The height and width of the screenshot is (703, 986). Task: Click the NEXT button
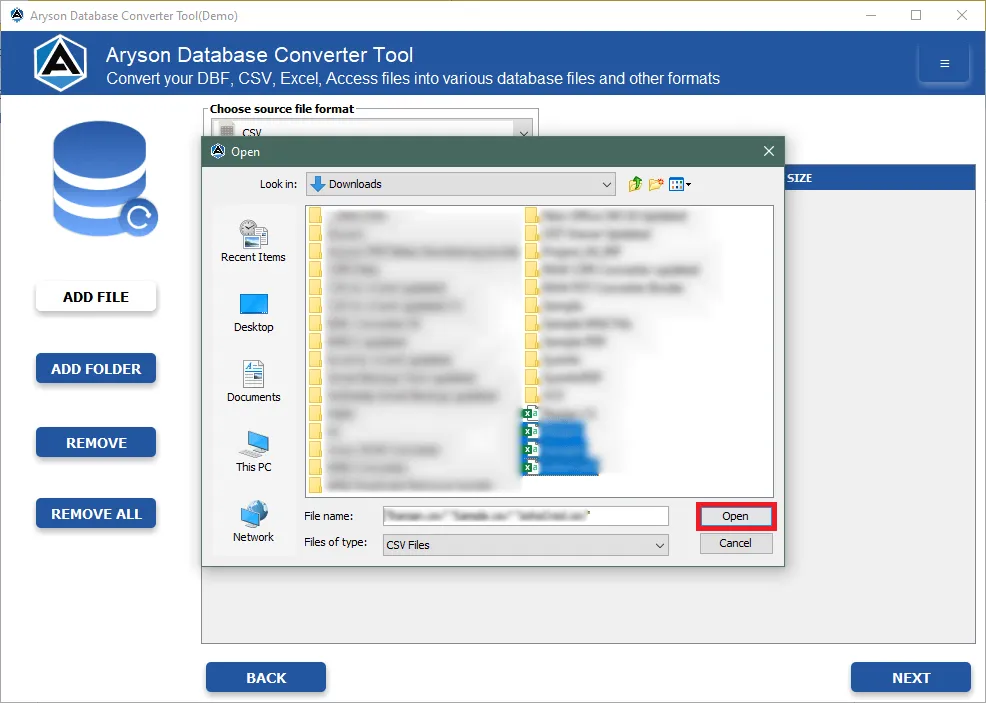pos(911,678)
